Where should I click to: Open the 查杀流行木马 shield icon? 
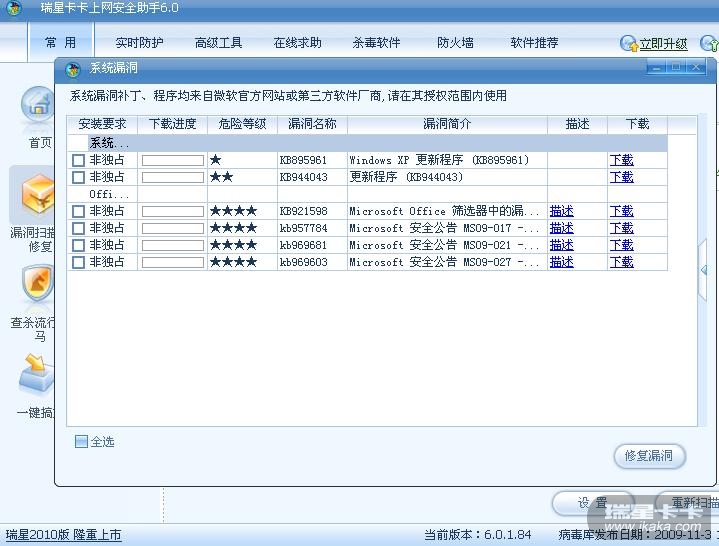[x=38, y=283]
